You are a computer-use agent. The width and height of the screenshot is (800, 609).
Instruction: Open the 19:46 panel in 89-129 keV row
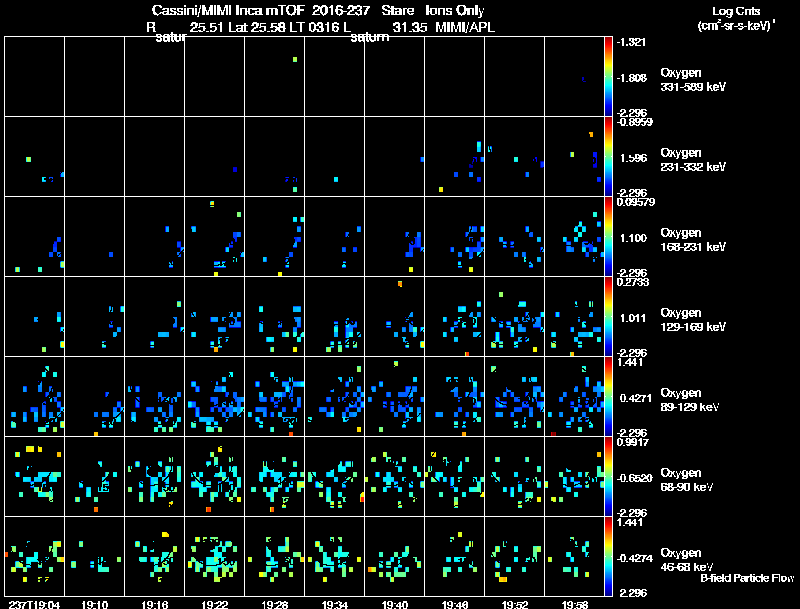click(454, 396)
